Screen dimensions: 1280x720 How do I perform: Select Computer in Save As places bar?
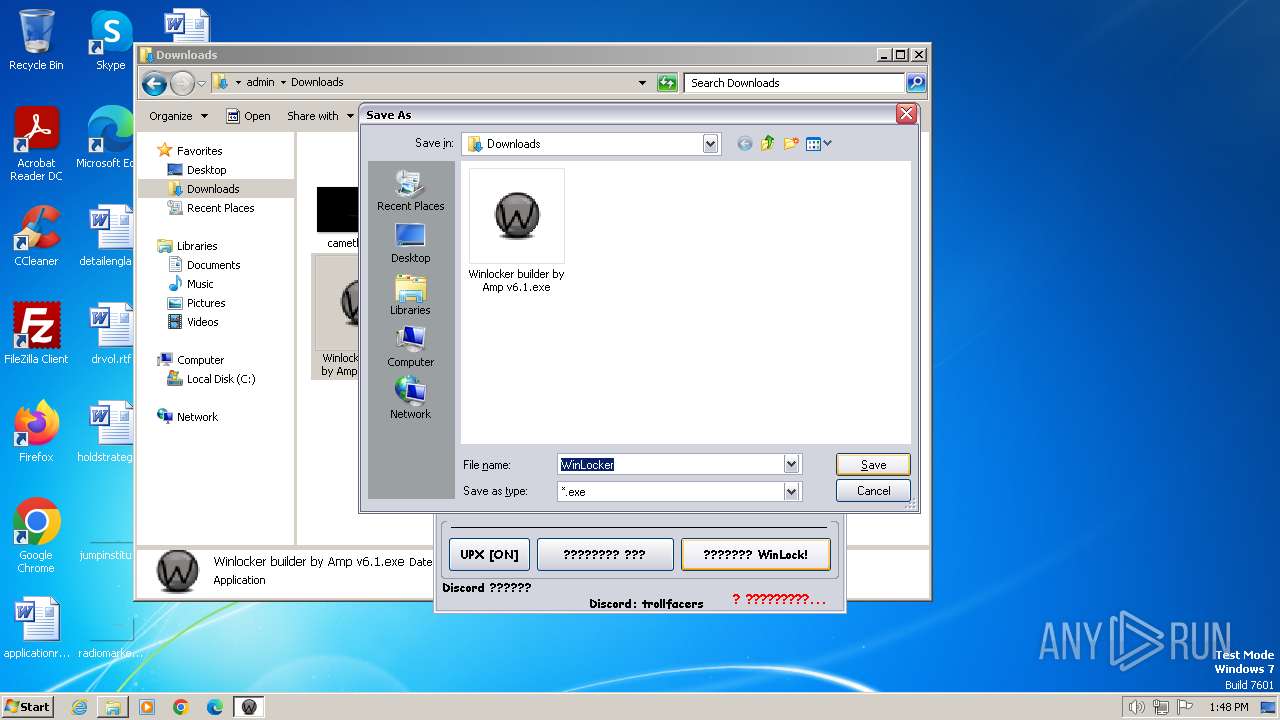pos(410,347)
